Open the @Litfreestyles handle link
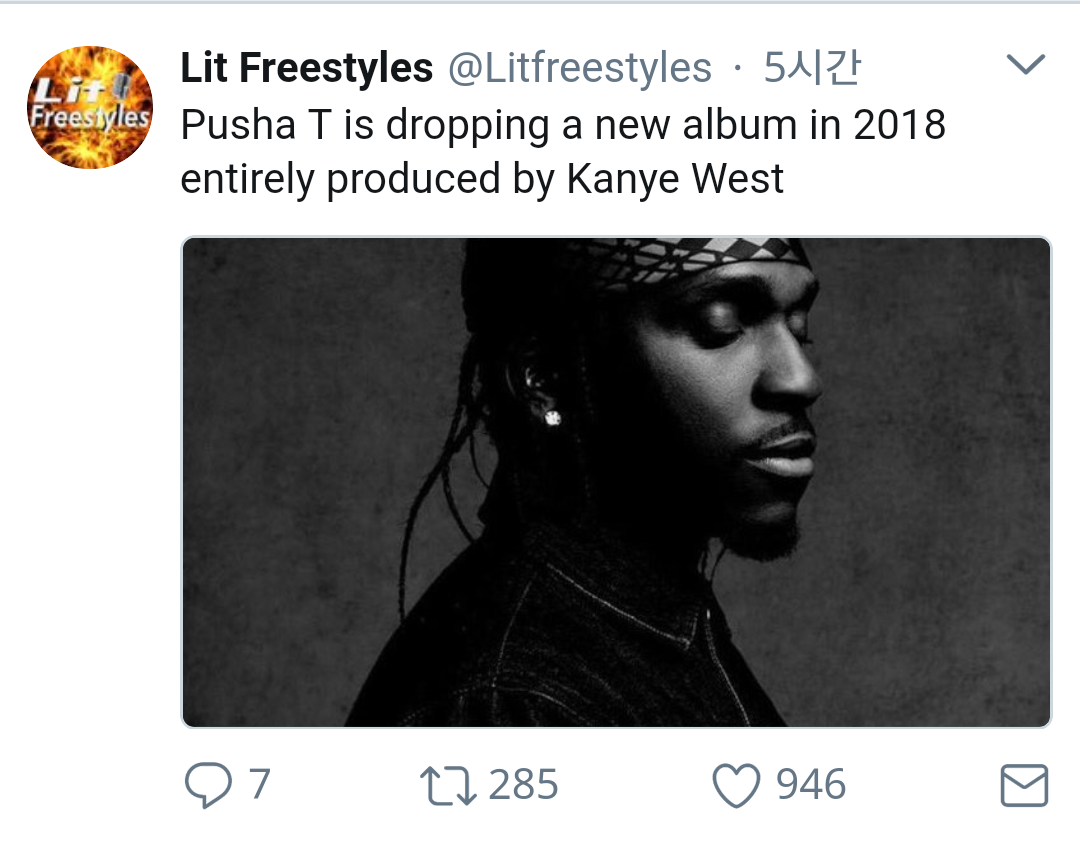 tap(579, 68)
